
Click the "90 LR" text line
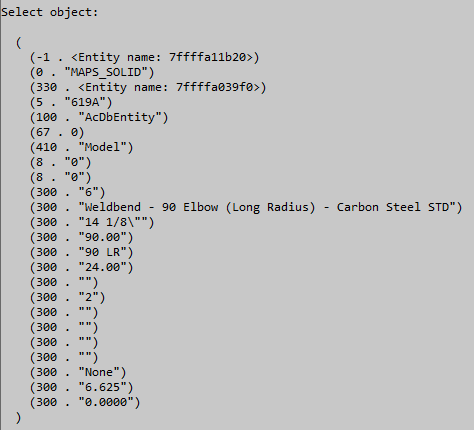point(82,252)
